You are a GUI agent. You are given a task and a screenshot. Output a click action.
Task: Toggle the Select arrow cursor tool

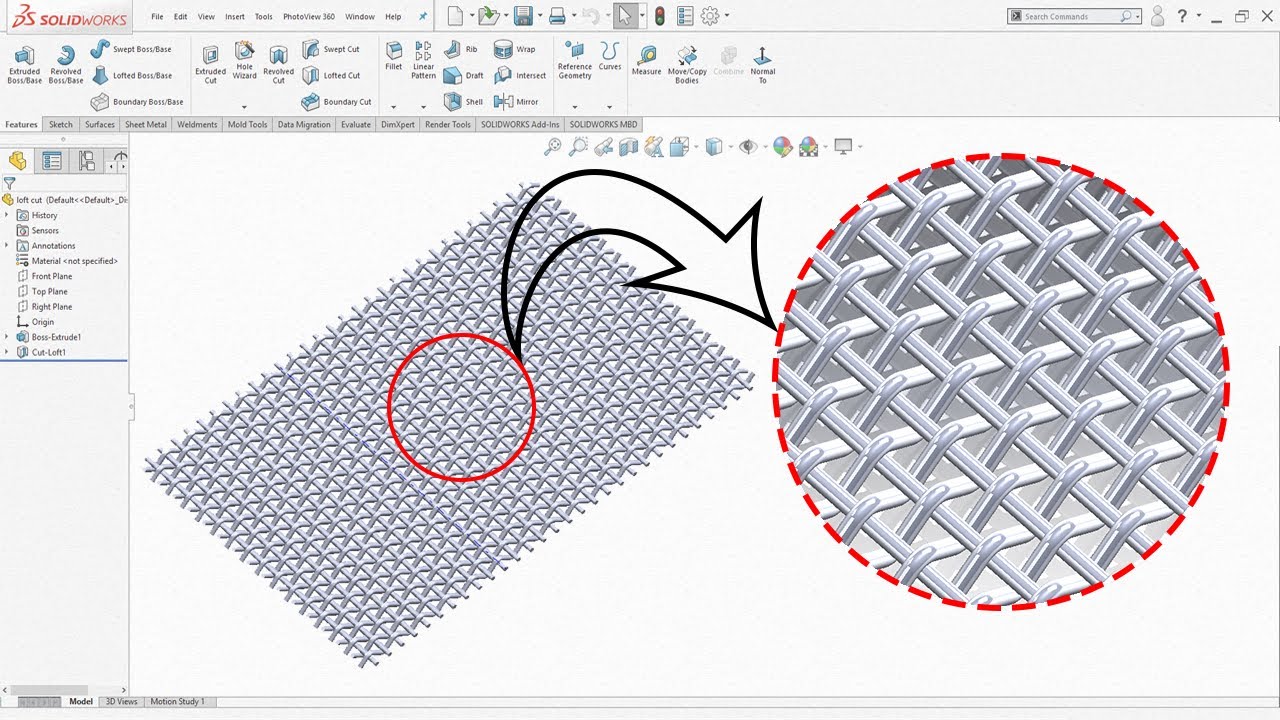[624, 16]
